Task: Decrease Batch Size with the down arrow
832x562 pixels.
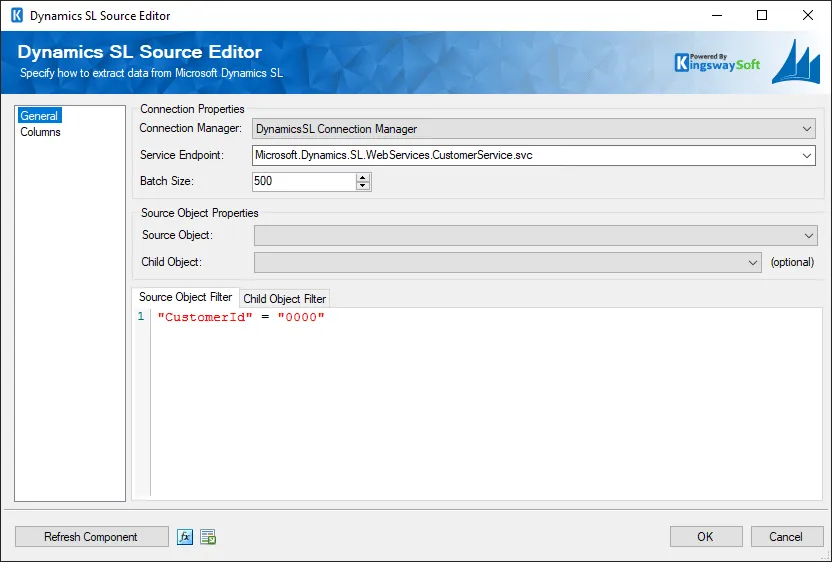Action: tap(363, 186)
